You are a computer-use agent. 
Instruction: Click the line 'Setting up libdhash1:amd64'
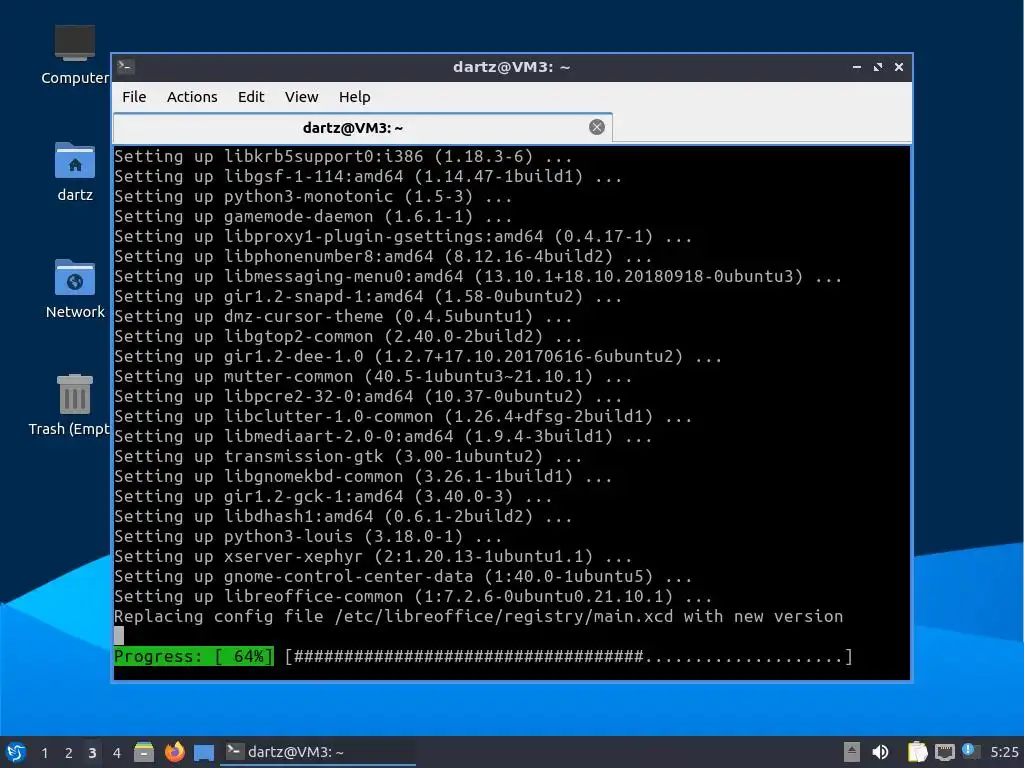tap(343, 517)
